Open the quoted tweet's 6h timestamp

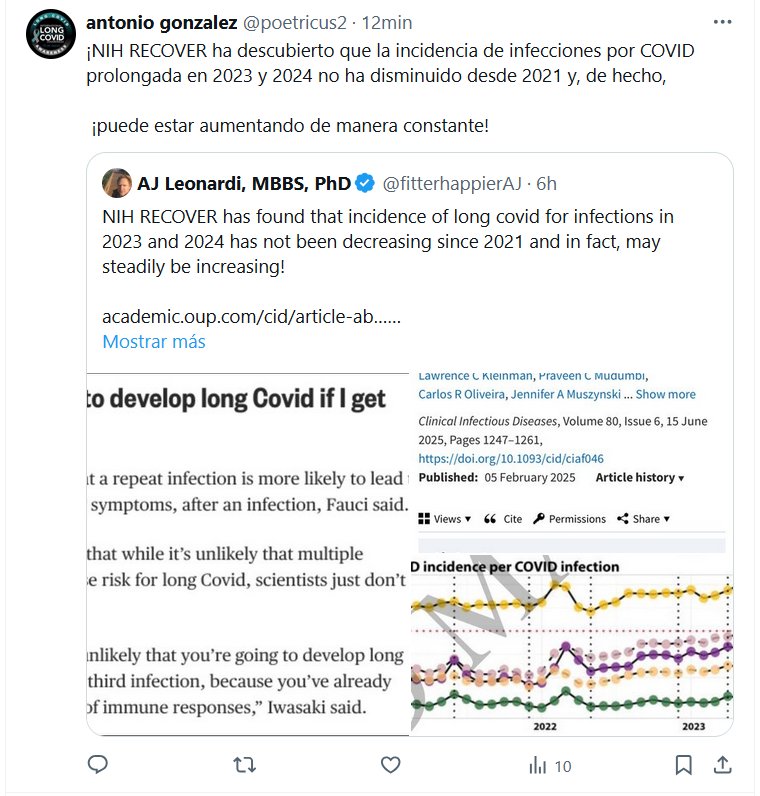pyautogui.click(x=546, y=183)
